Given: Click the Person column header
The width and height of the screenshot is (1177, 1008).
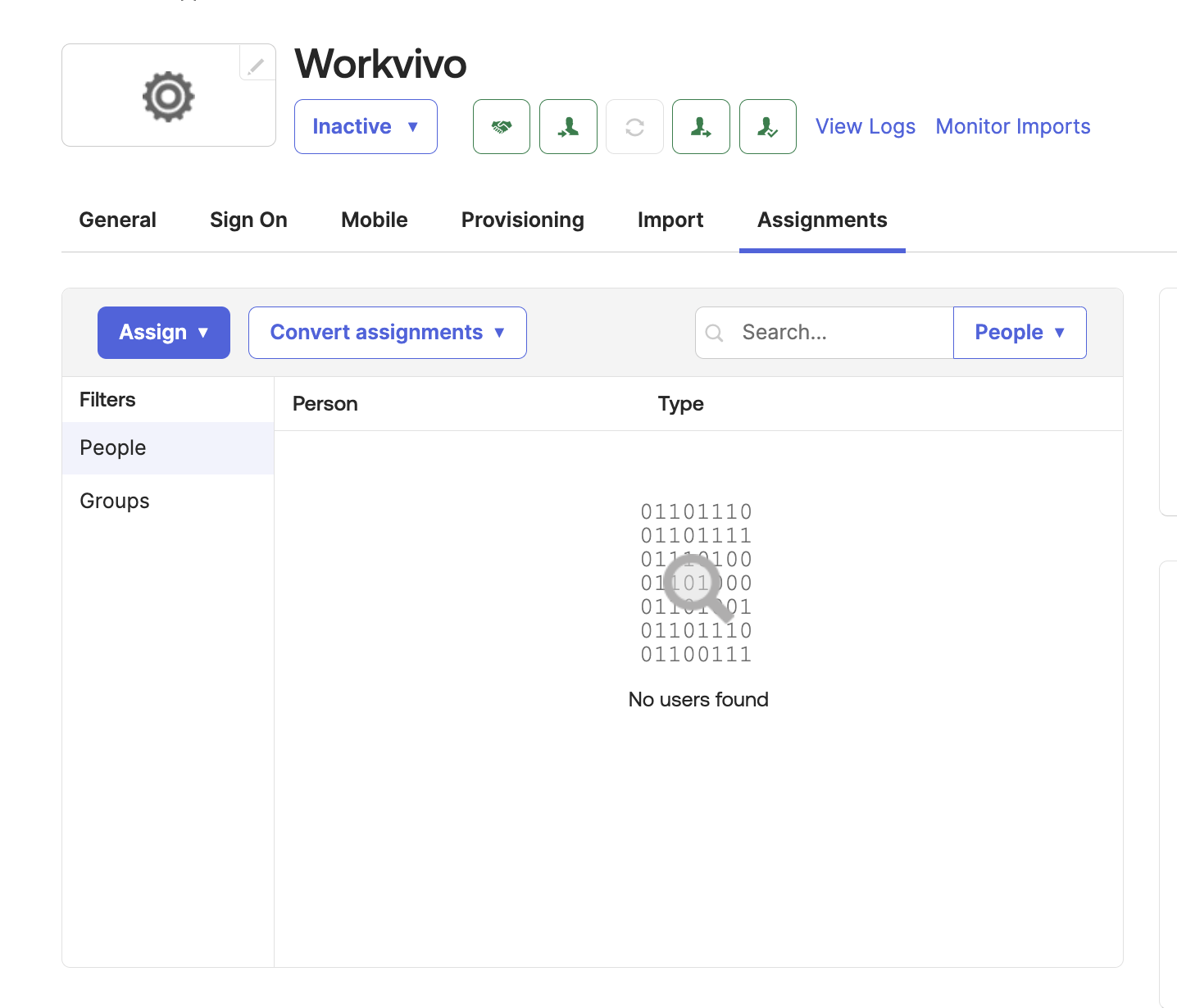Looking at the screenshot, I should click(325, 404).
